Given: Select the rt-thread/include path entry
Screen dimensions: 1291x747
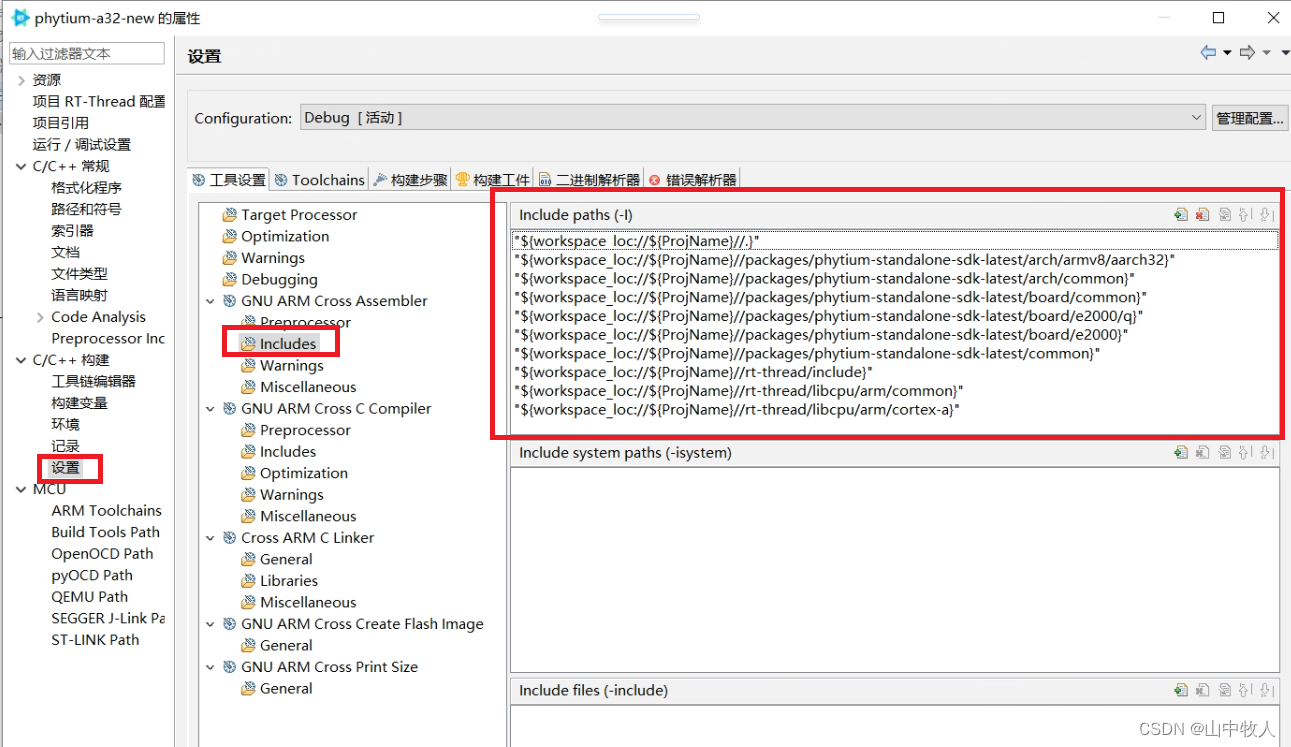Looking at the screenshot, I should point(692,372).
